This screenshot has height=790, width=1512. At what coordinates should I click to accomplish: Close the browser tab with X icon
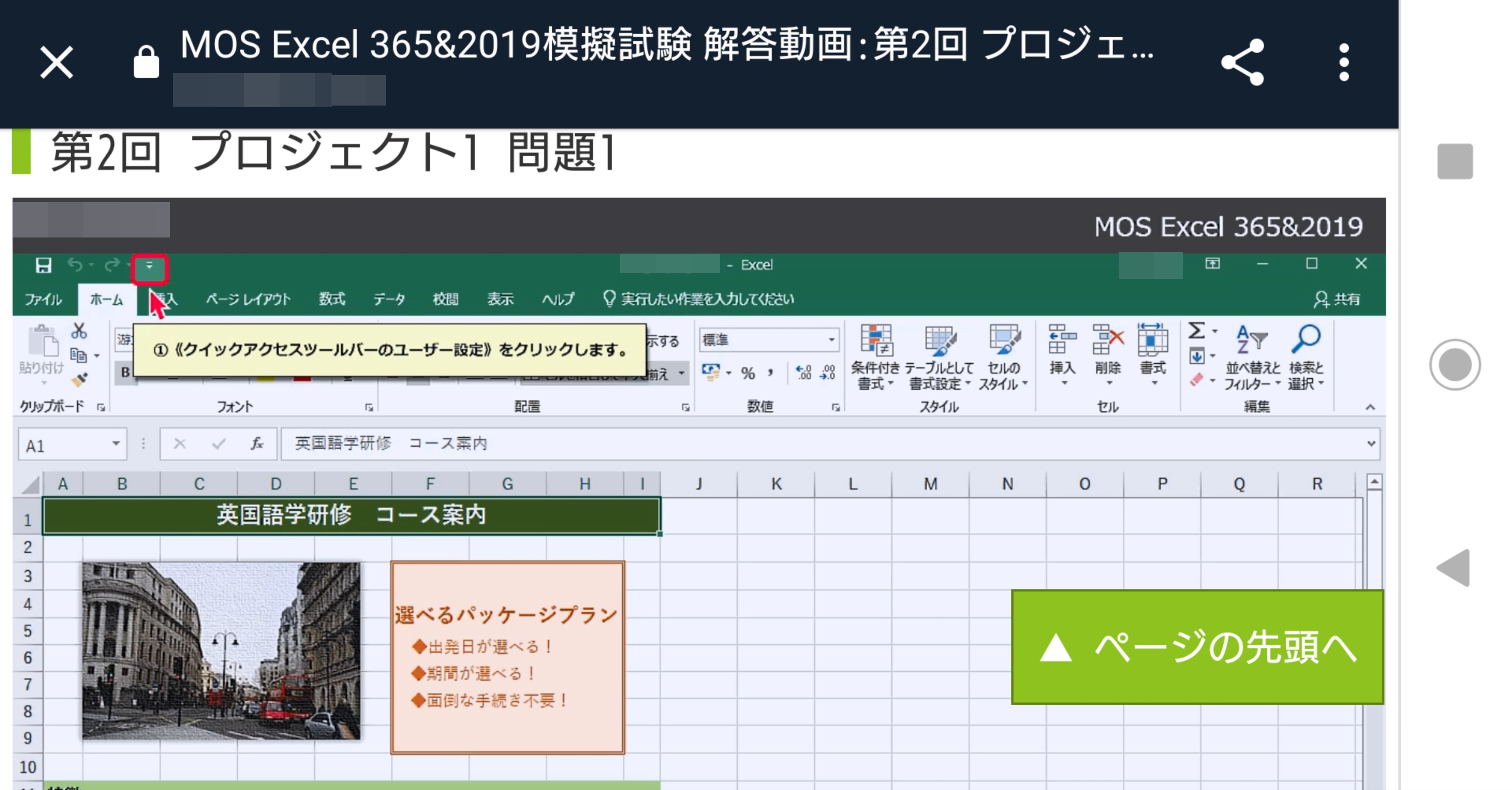coord(56,62)
